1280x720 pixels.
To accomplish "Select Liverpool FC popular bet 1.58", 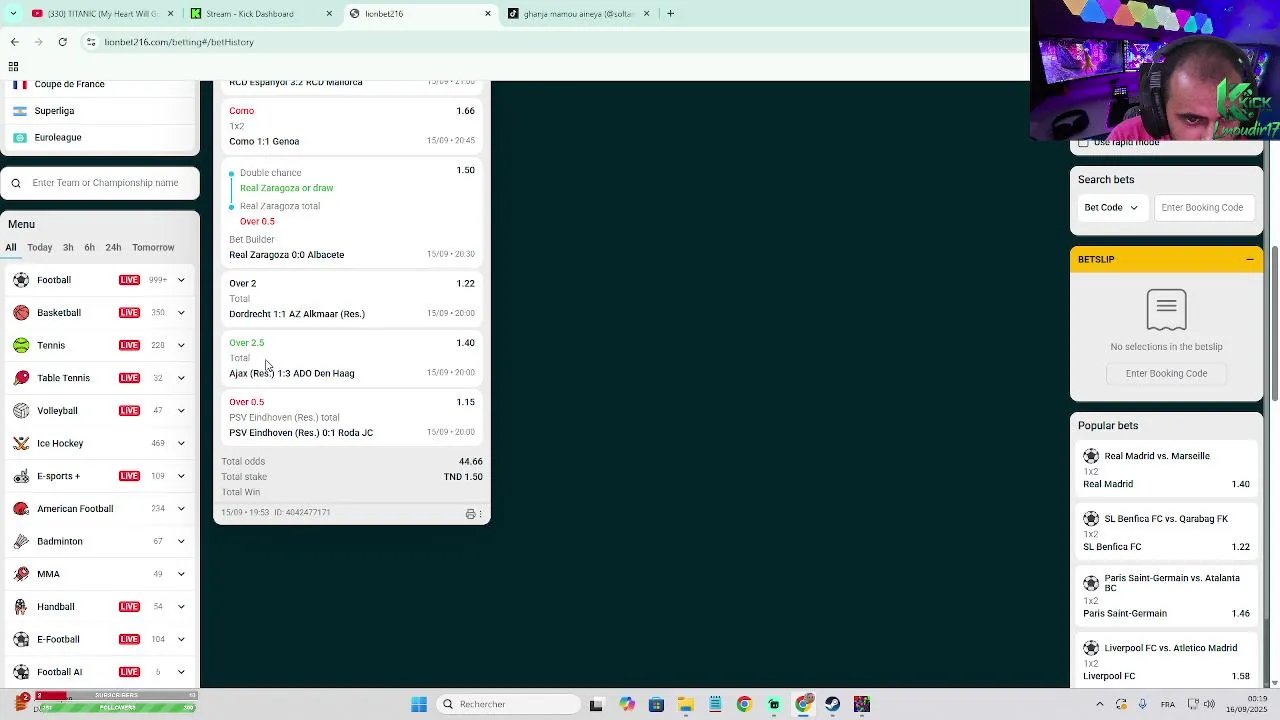I will pyautogui.click(x=1166, y=662).
